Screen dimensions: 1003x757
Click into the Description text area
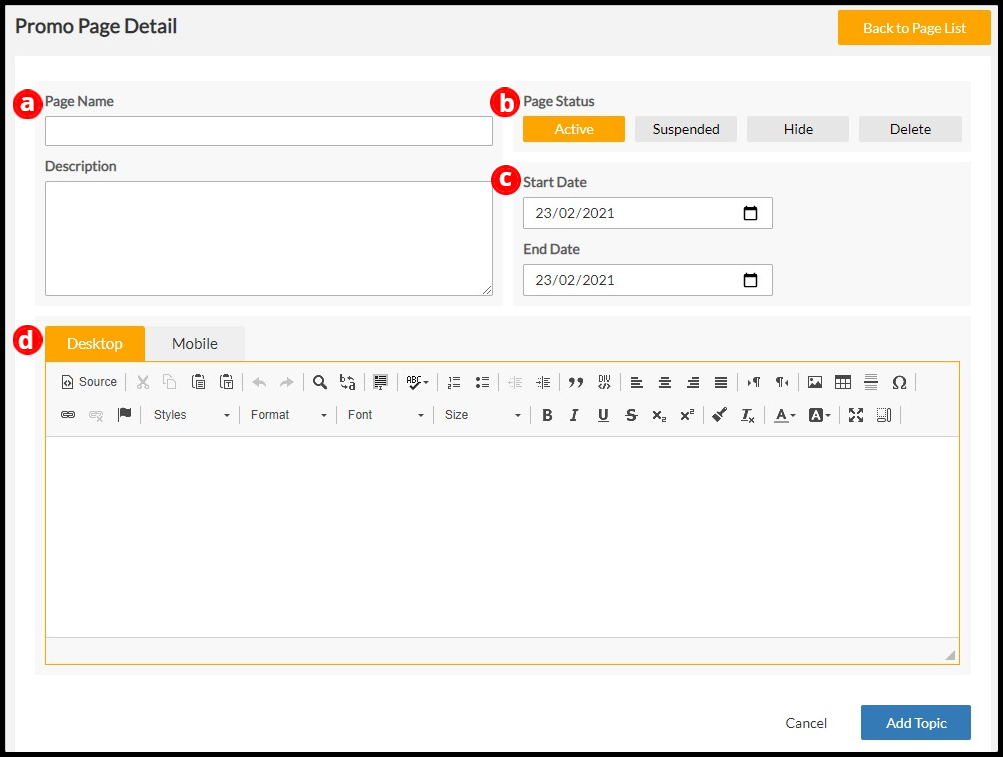[x=269, y=238]
